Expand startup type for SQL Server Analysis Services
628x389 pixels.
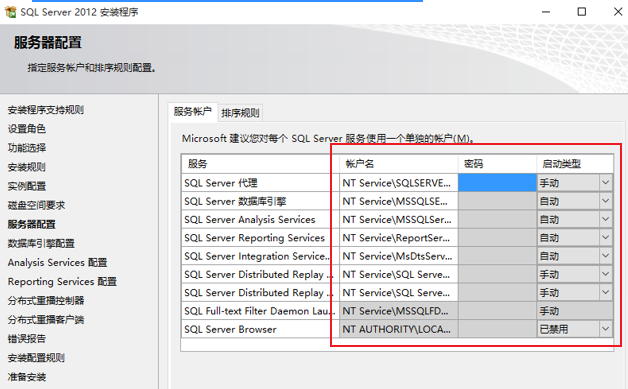[x=606, y=219]
